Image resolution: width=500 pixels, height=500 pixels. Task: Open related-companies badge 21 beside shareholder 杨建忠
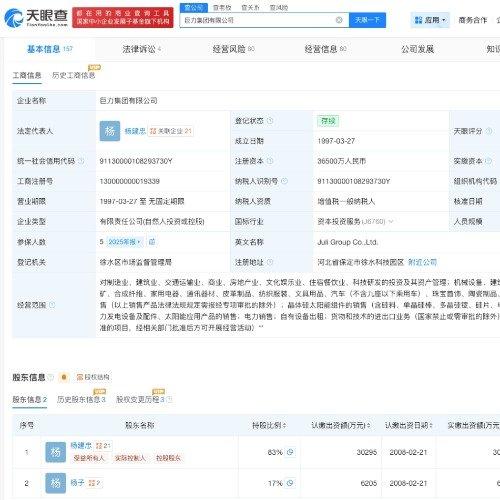[x=103, y=446]
